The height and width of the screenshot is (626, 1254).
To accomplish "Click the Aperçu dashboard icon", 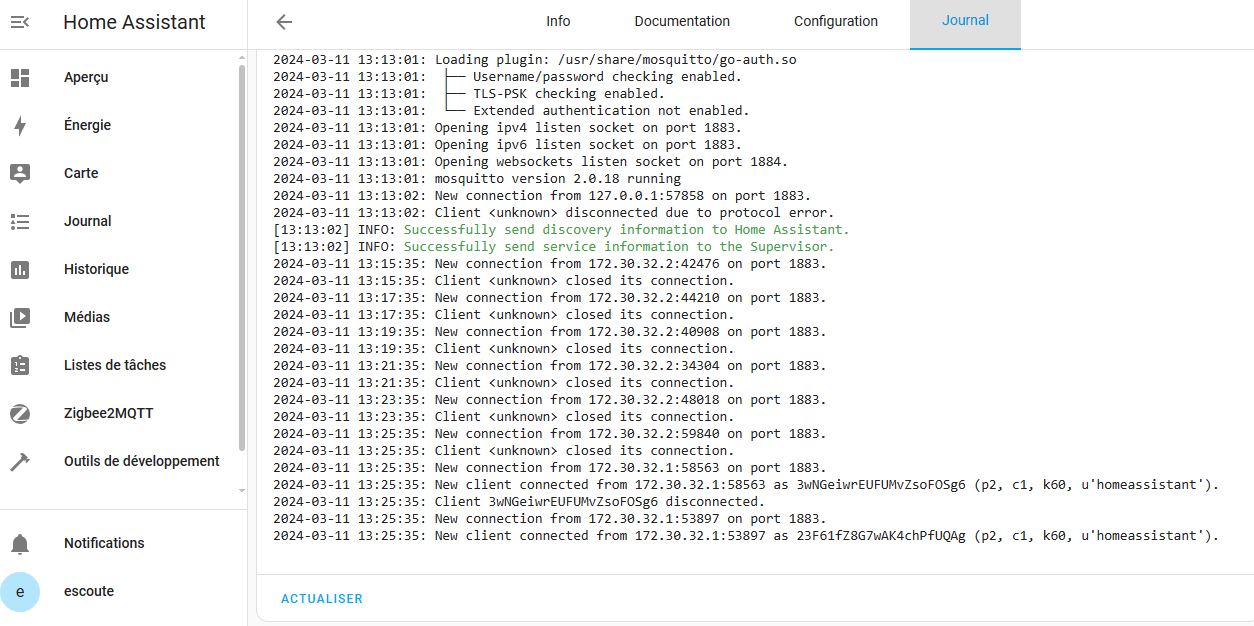I will [x=20, y=77].
